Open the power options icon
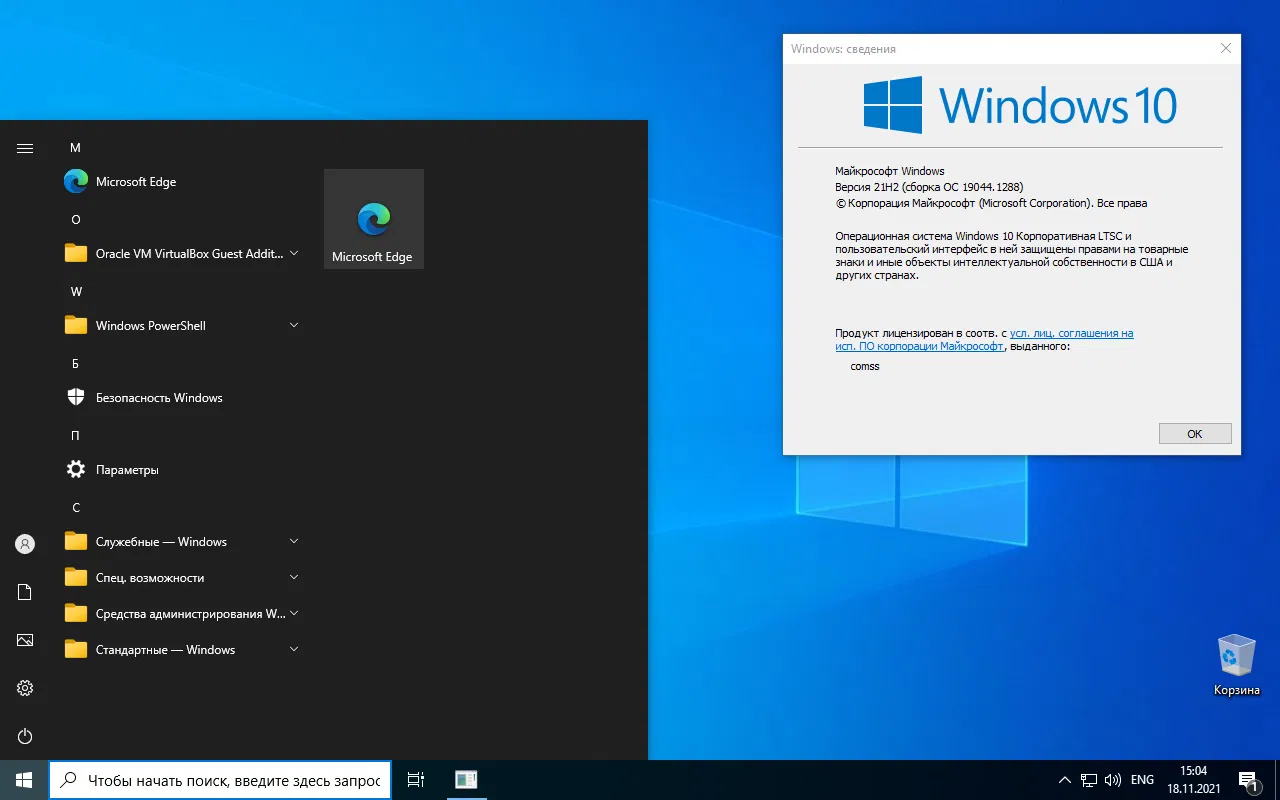The image size is (1280, 800). pos(25,736)
